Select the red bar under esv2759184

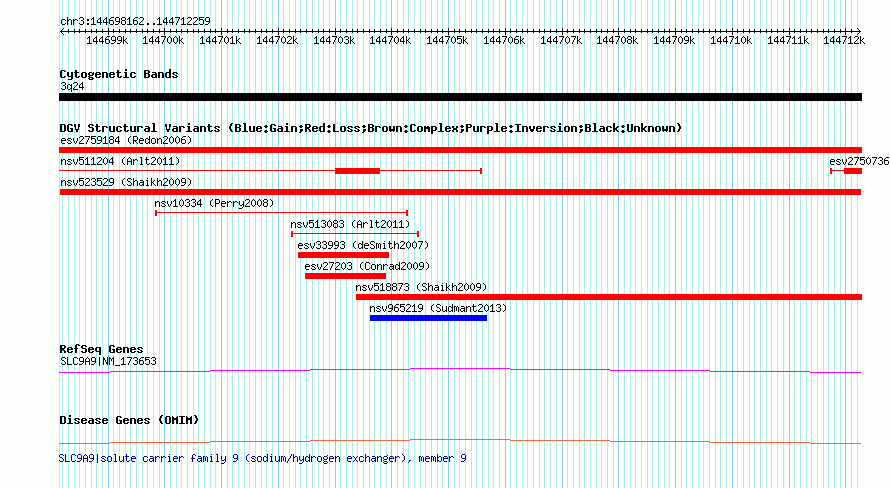460,150
